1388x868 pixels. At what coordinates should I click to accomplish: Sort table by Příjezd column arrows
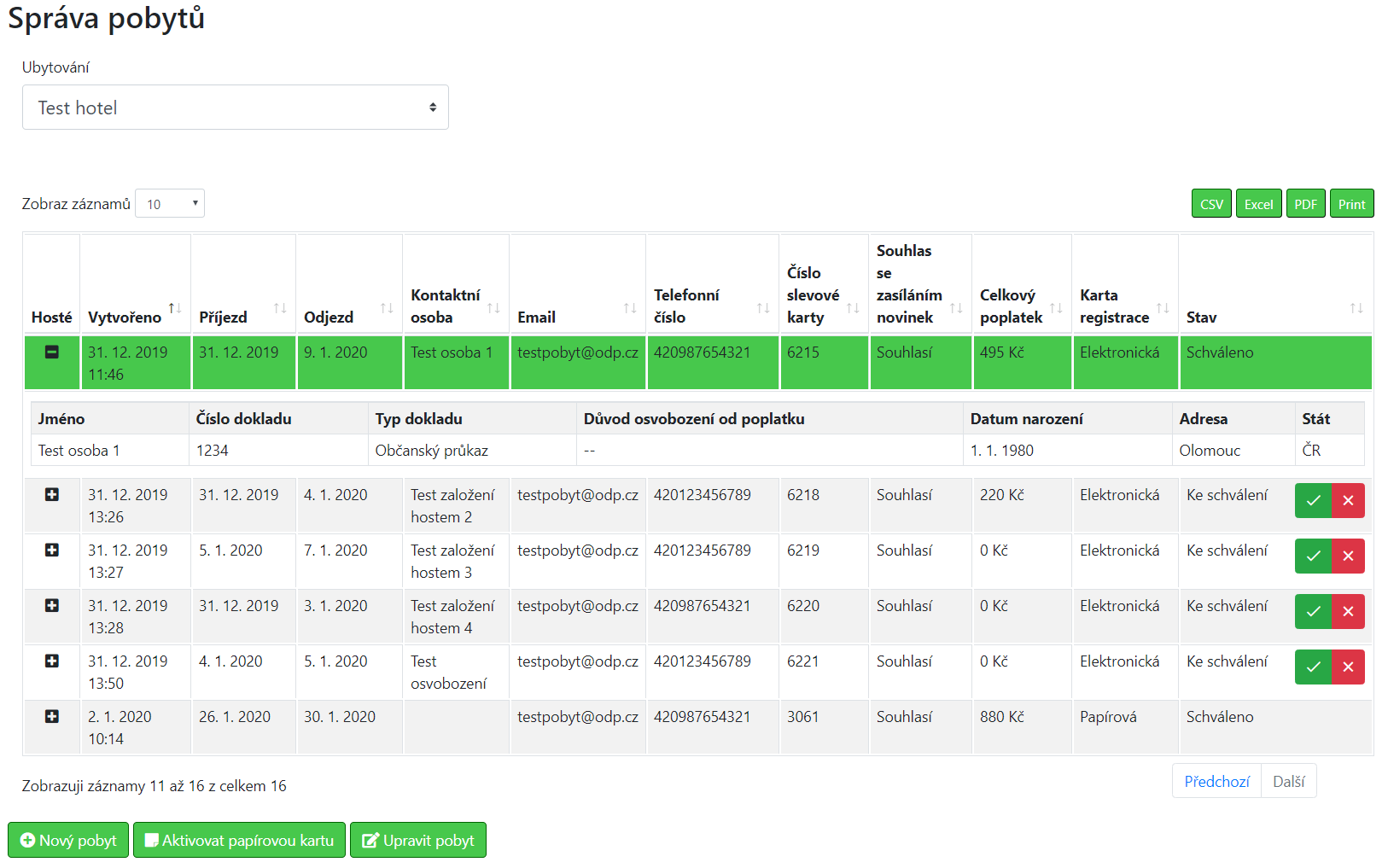(x=280, y=308)
